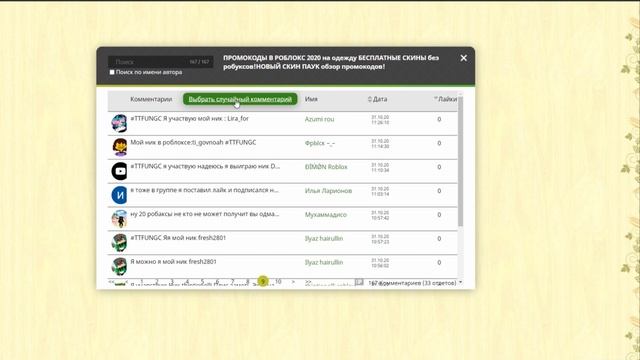
Task: Go to next page with > arrow
Action: click(x=293, y=282)
